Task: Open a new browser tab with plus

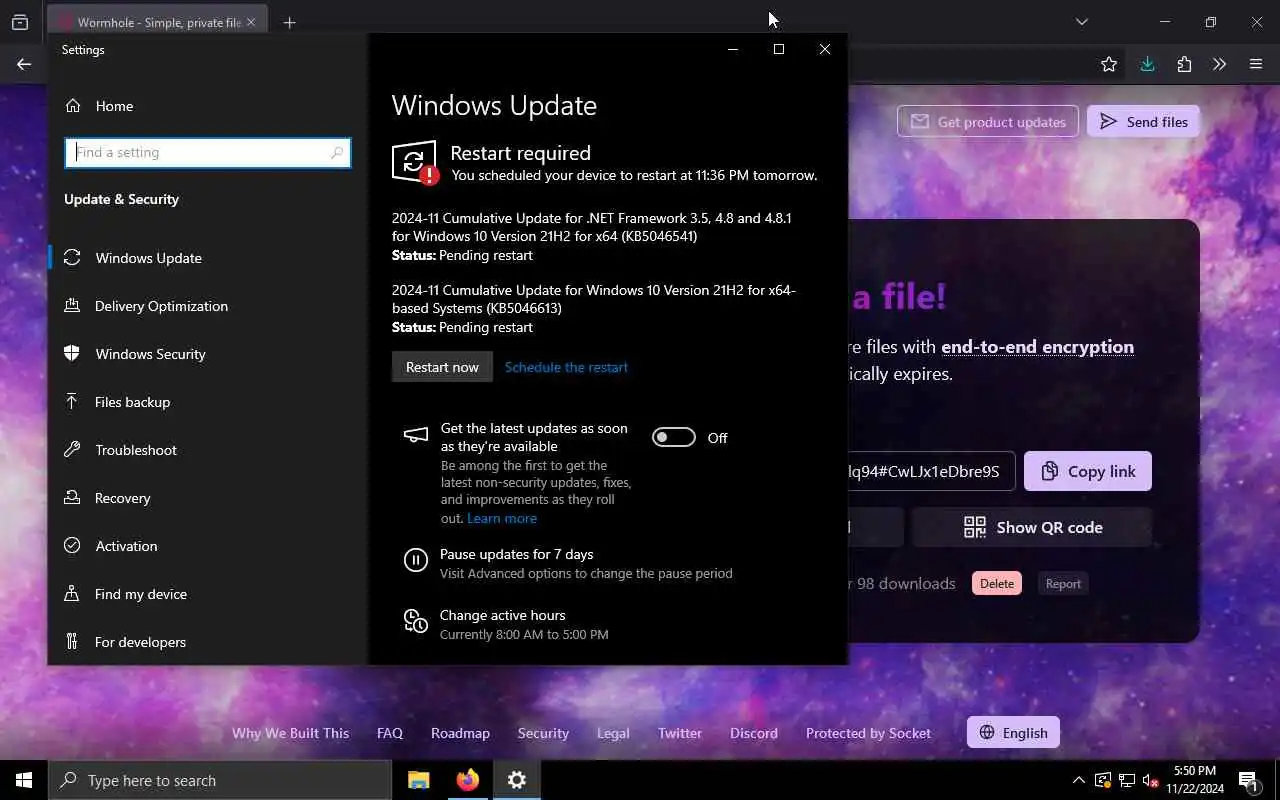Action: coord(289,22)
